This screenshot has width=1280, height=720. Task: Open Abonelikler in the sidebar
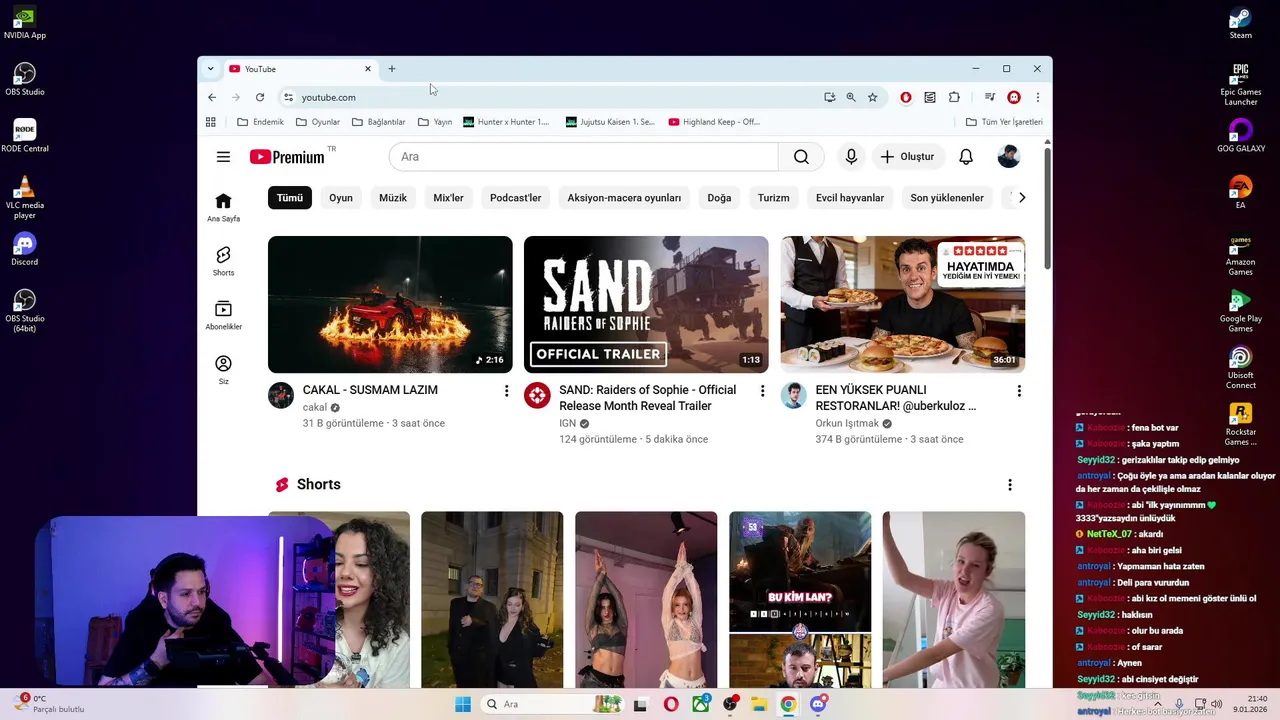click(223, 315)
